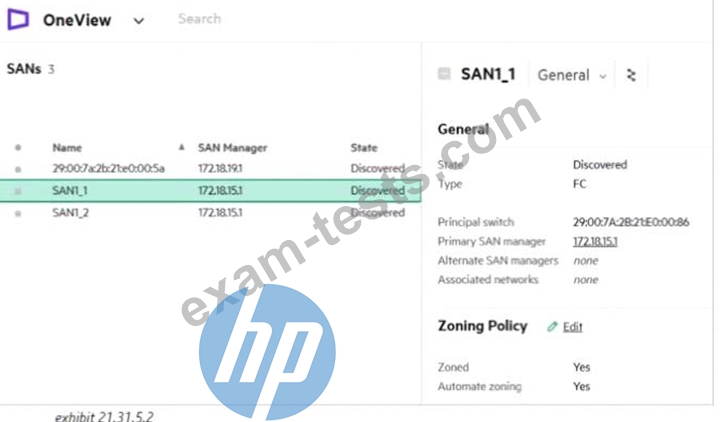Sort by the State column header
The height and width of the screenshot is (422, 720).
(x=364, y=147)
